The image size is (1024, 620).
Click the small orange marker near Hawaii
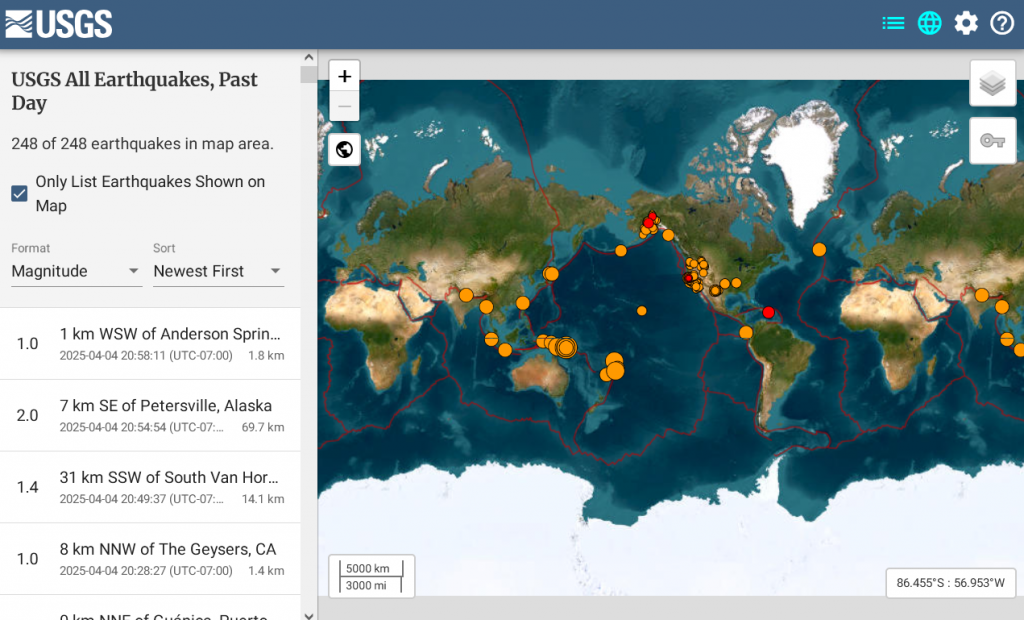click(642, 311)
